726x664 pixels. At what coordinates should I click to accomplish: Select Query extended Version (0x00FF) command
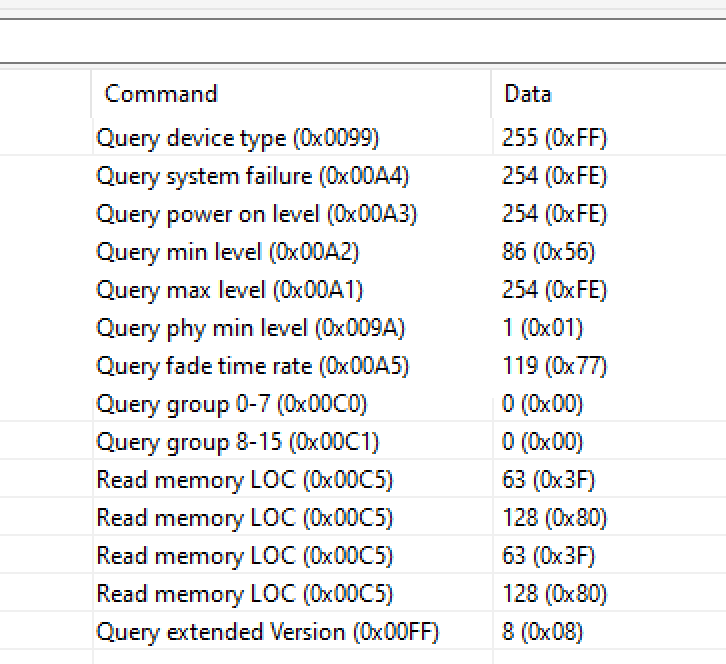click(268, 632)
